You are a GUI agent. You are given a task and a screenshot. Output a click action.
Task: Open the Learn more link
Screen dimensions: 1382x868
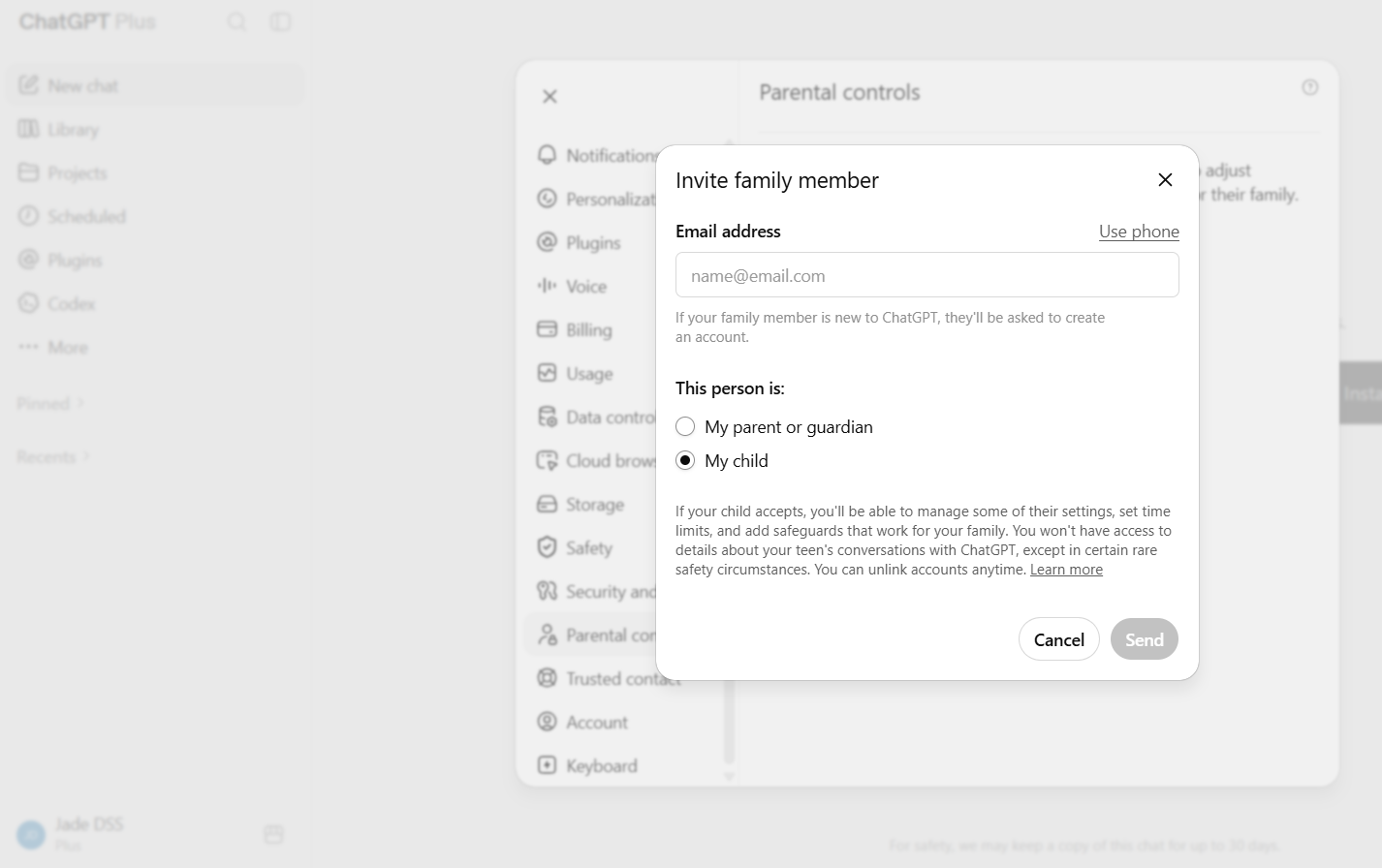[1066, 570]
